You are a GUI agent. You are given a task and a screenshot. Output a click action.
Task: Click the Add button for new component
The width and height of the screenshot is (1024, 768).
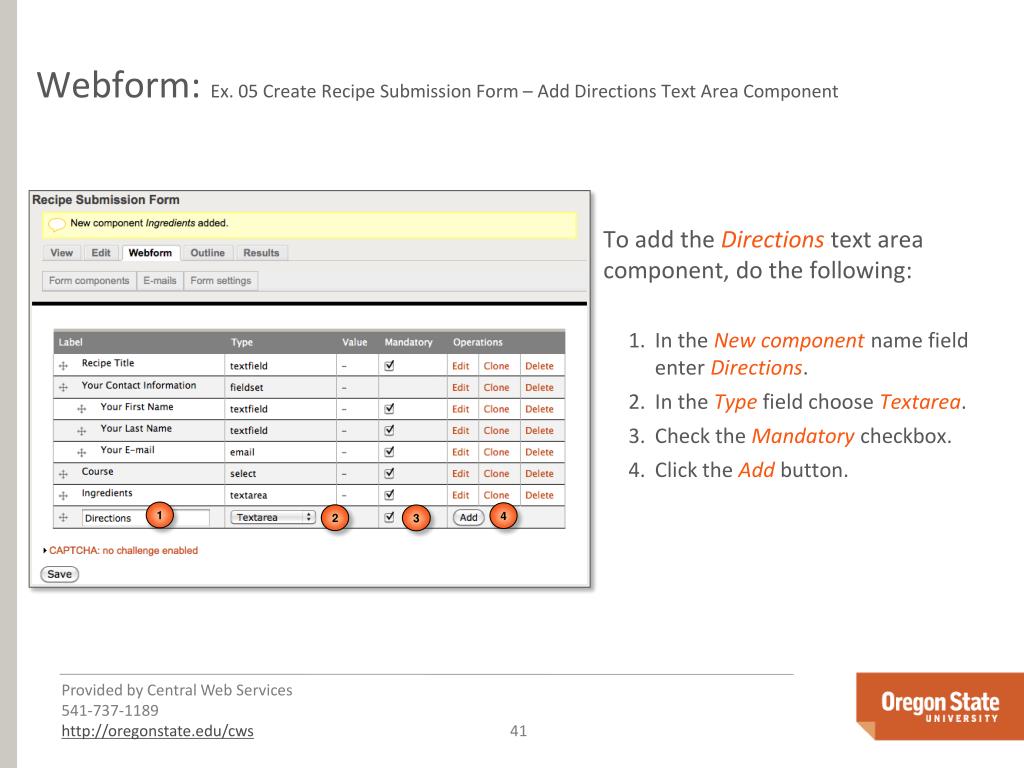tap(468, 518)
